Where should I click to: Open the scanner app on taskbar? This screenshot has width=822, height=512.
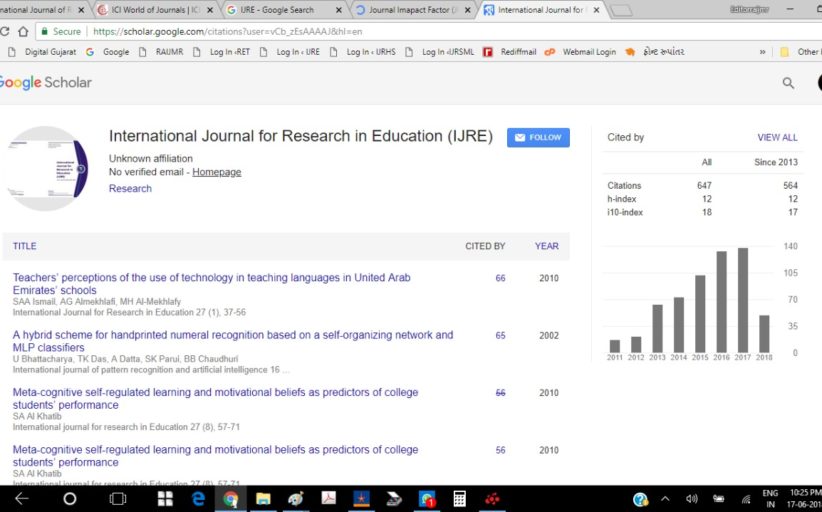[x=394, y=498]
